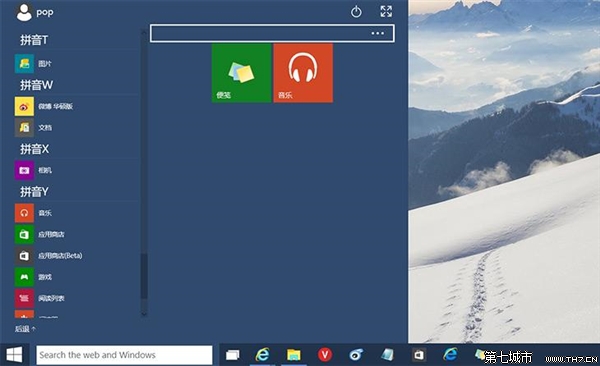This screenshot has width=600, height=366.
Task: Open the Store icon on the taskbar
Action: click(x=419, y=355)
